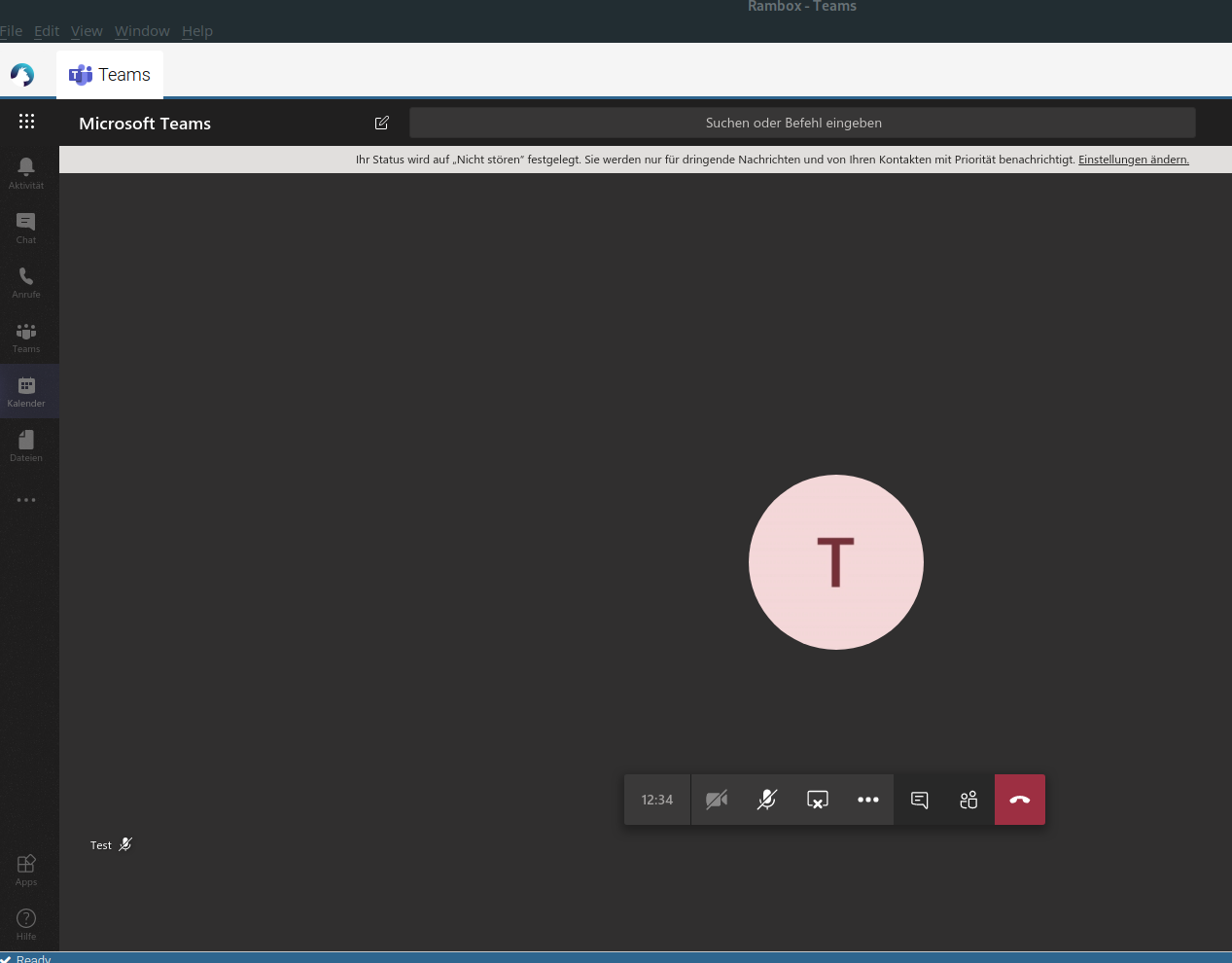Open the Window menu
This screenshot has width=1232, height=963.
142,31
